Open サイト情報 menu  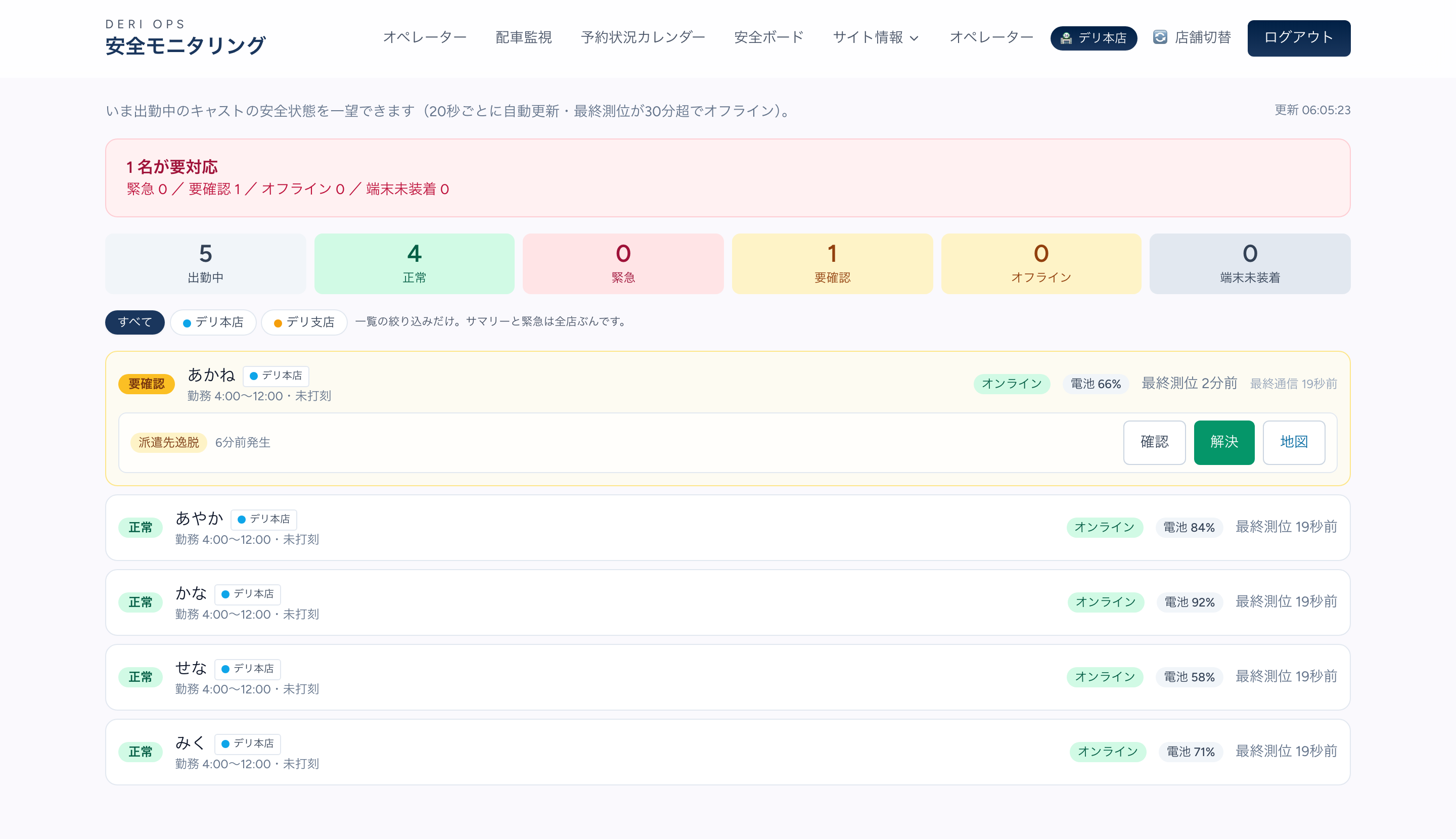coord(876,37)
